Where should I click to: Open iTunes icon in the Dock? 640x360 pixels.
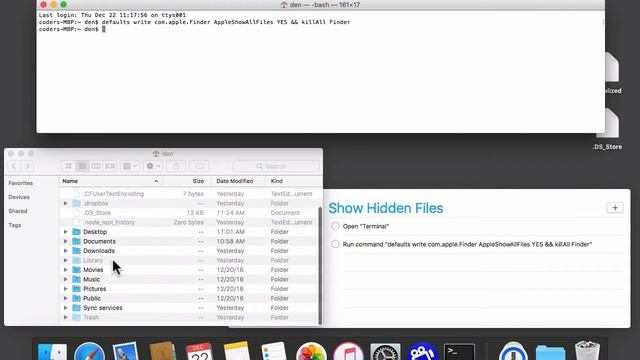(x=348, y=351)
